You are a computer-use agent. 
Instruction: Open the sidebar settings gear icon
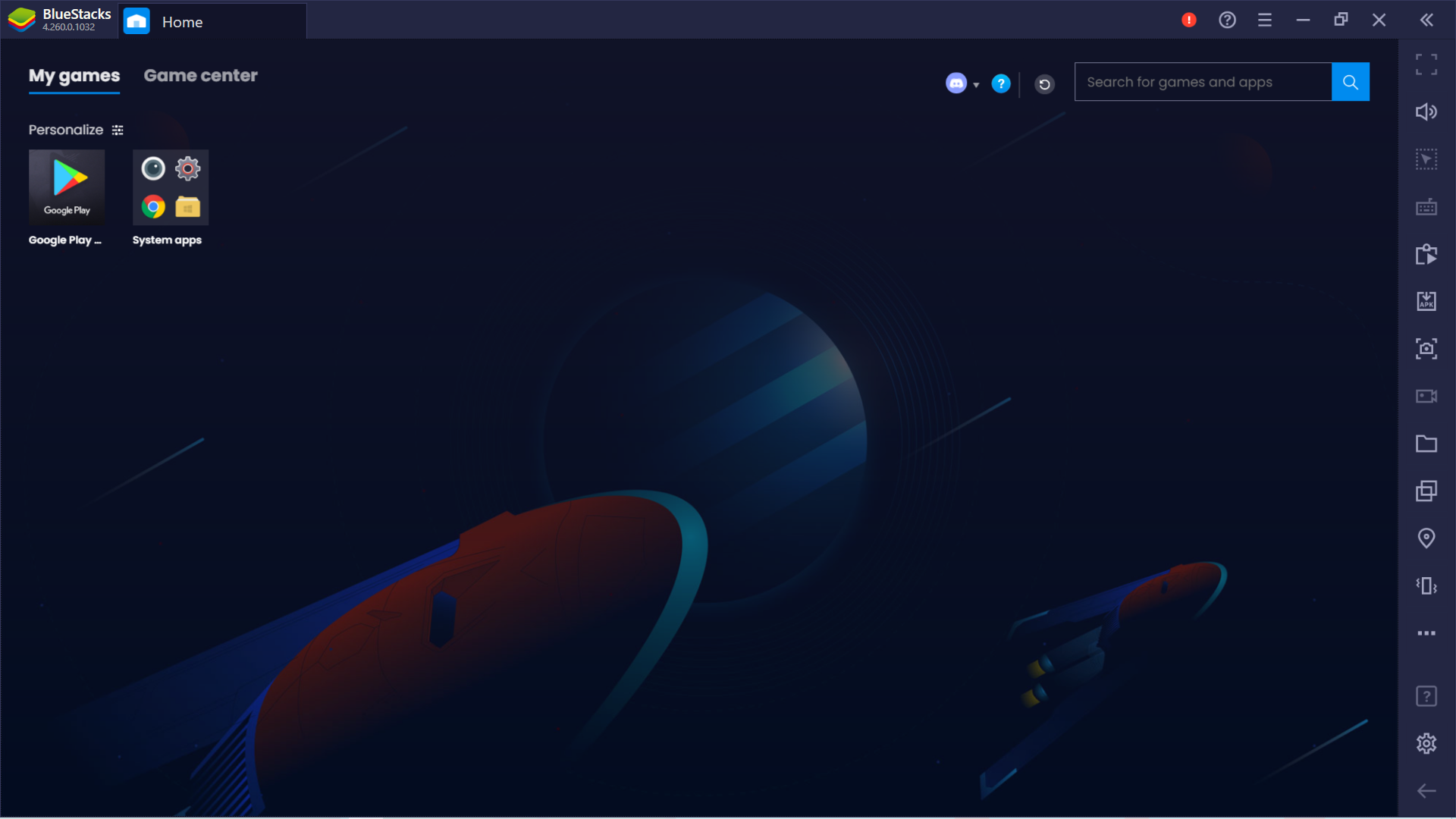click(1426, 743)
